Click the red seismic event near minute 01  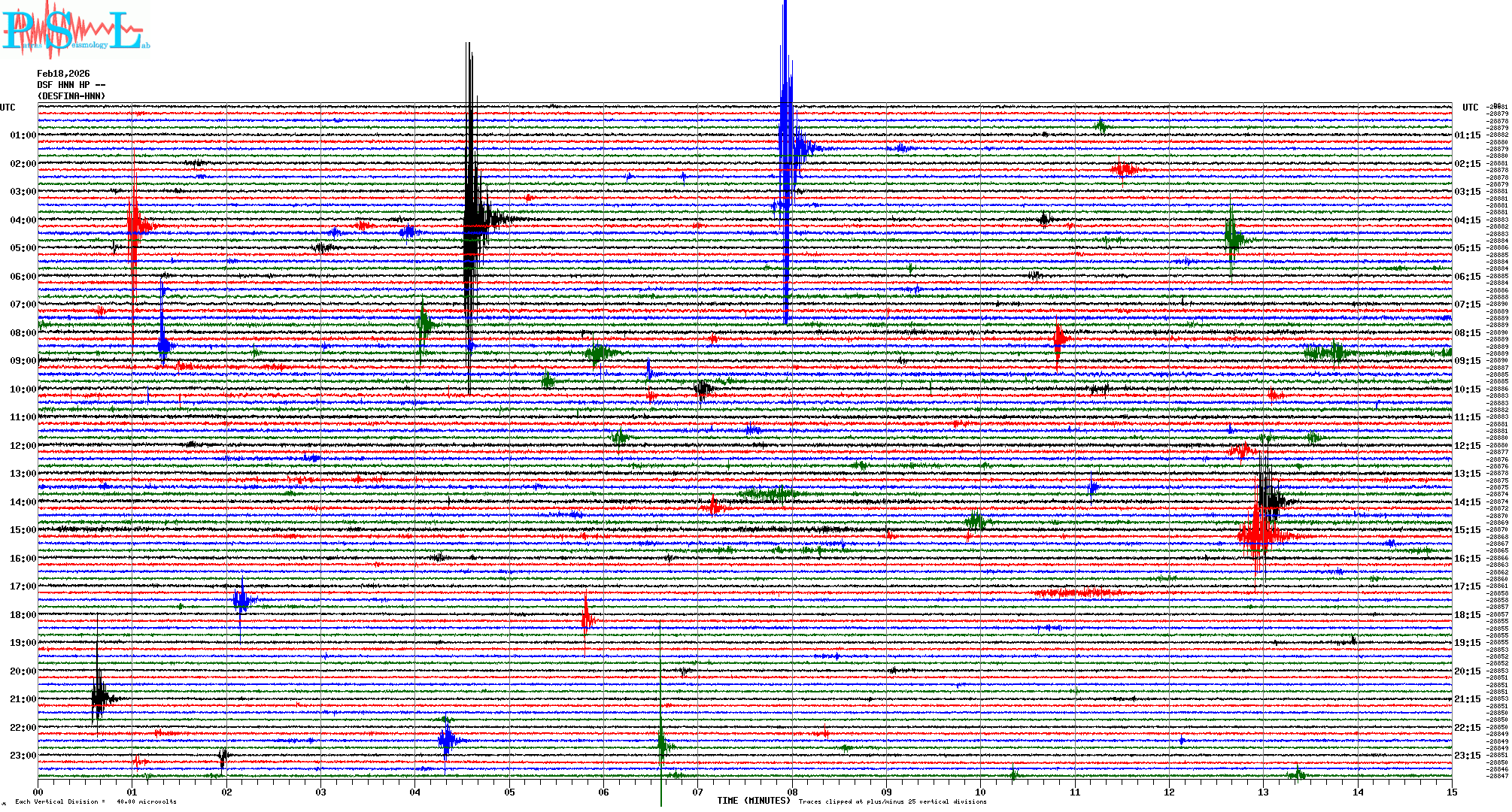(x=135, y=224)
